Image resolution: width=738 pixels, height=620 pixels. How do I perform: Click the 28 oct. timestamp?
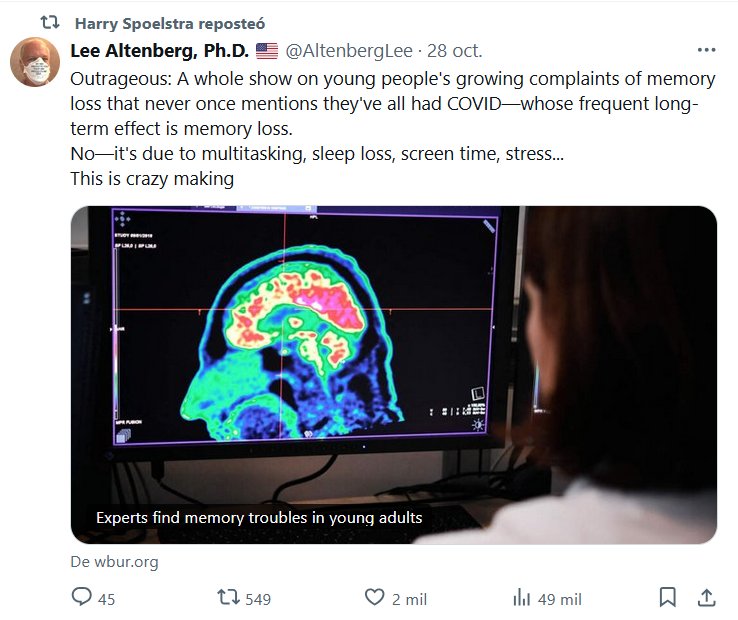tap(455, 51)
